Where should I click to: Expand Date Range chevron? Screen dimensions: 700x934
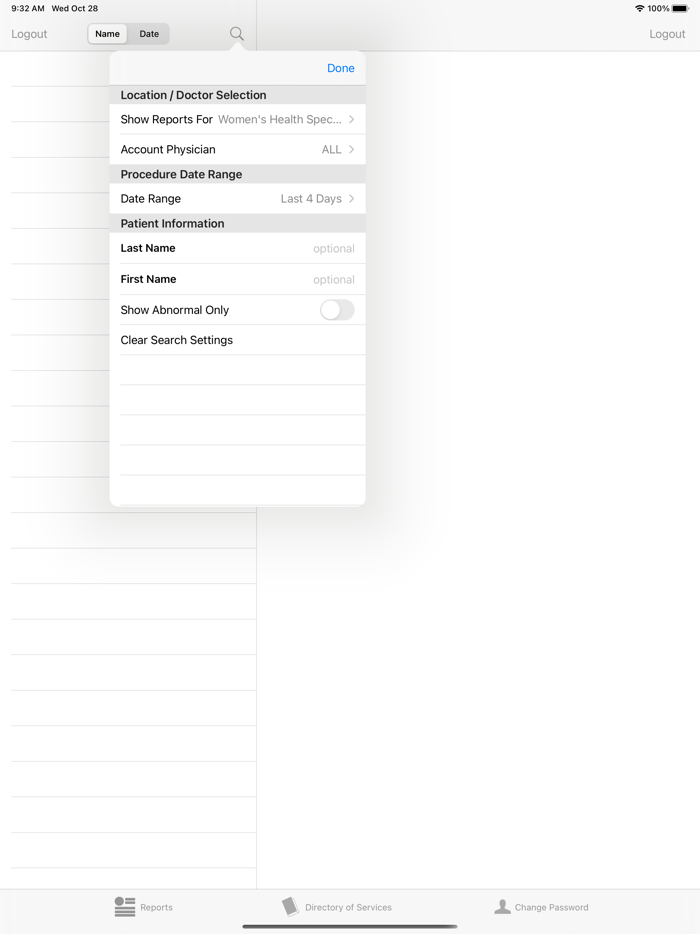click(351, 198)
